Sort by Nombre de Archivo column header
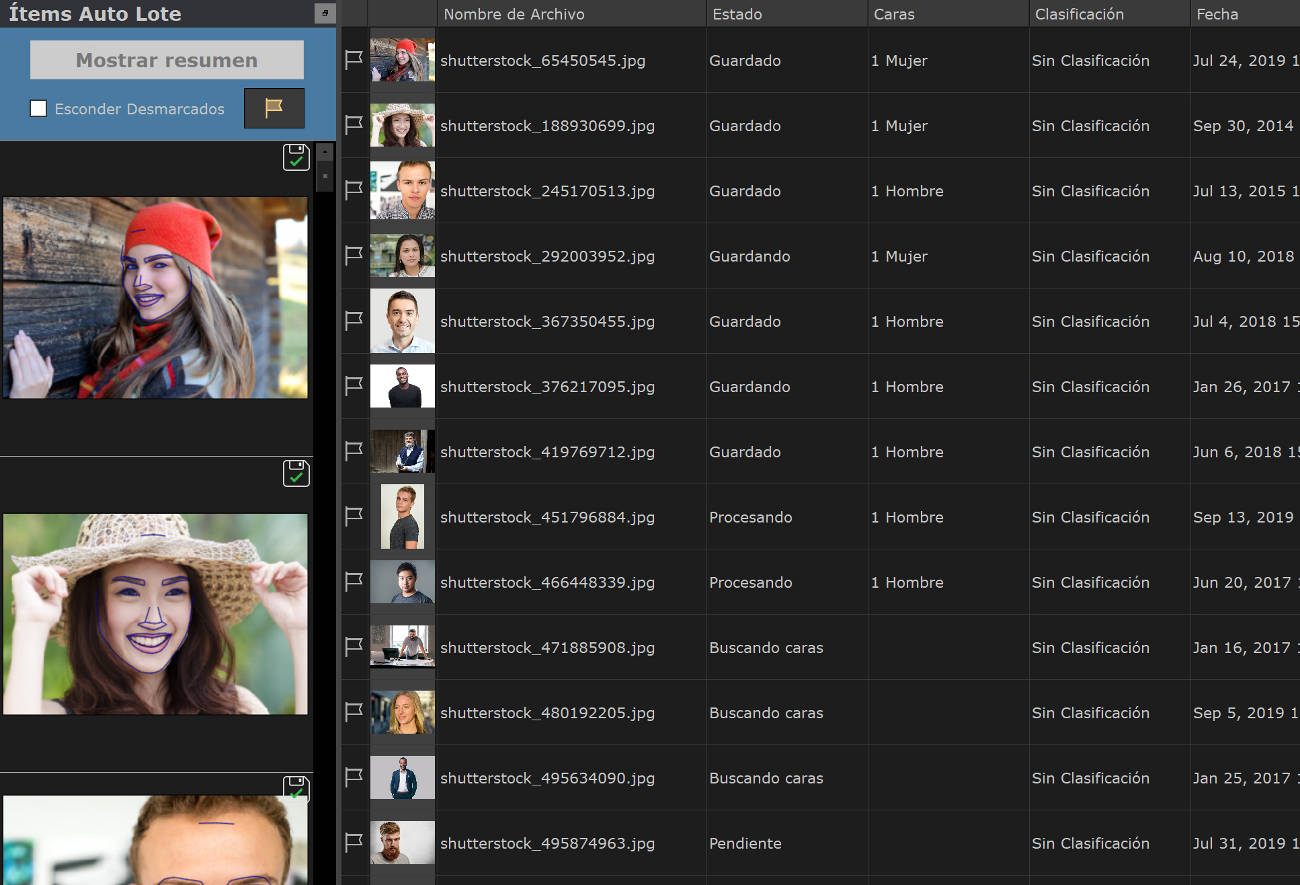This screenshot has height=885, width=1300. click(571, 14)
